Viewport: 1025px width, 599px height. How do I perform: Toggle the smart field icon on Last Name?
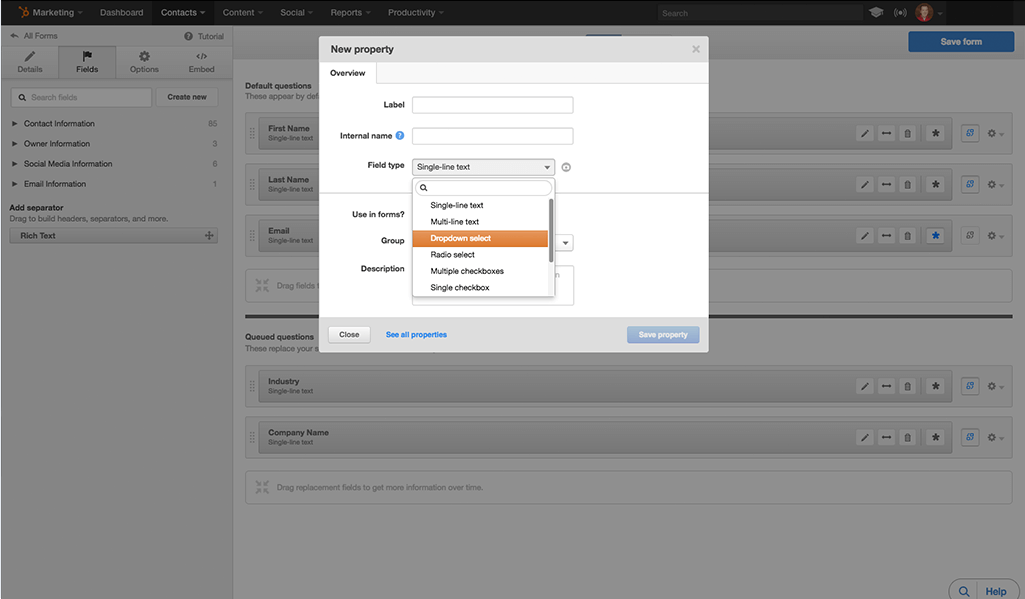click(x=969, y=184)
